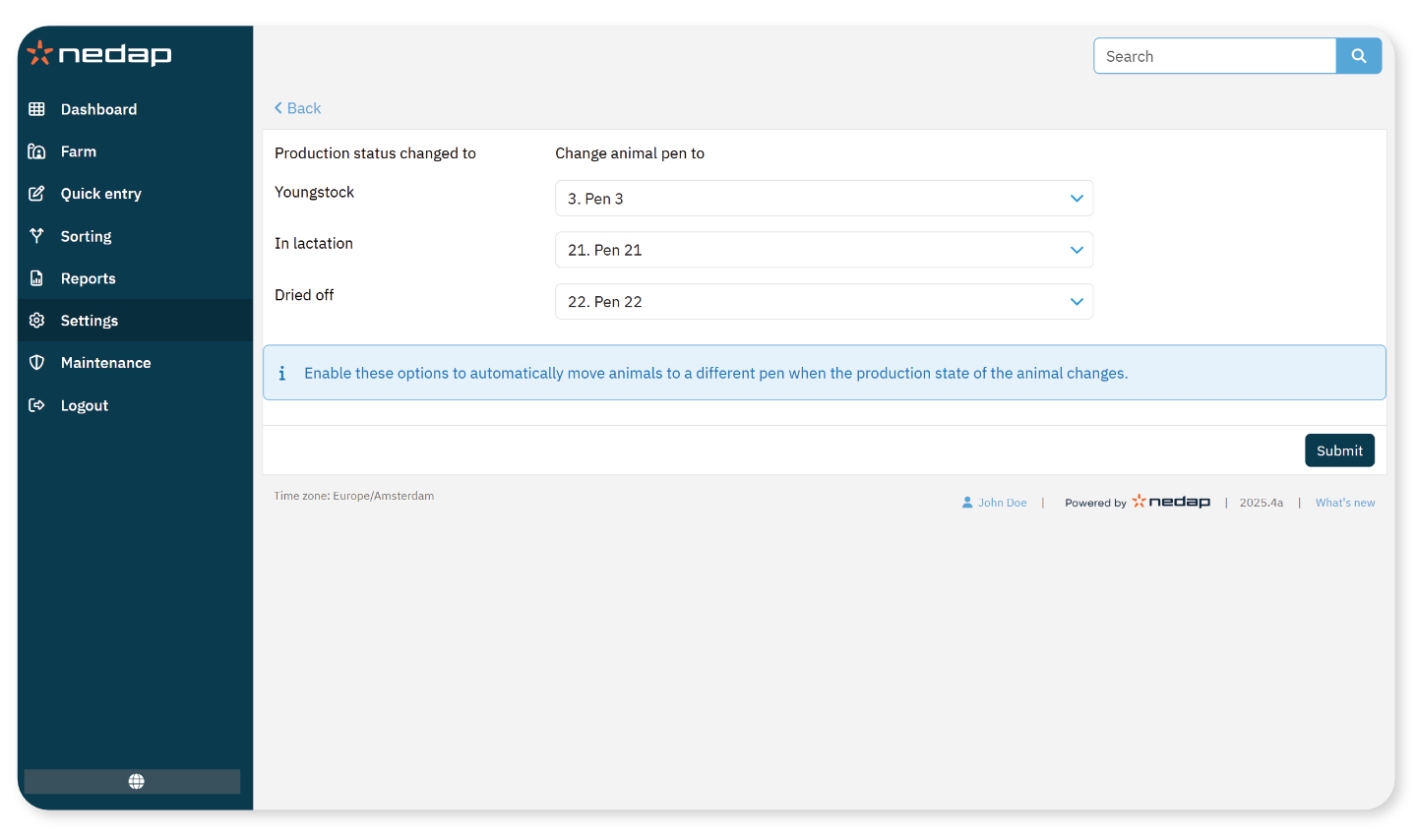Change the Dried off pen selection
The image size is (1417, 840).
click(824, 302)
